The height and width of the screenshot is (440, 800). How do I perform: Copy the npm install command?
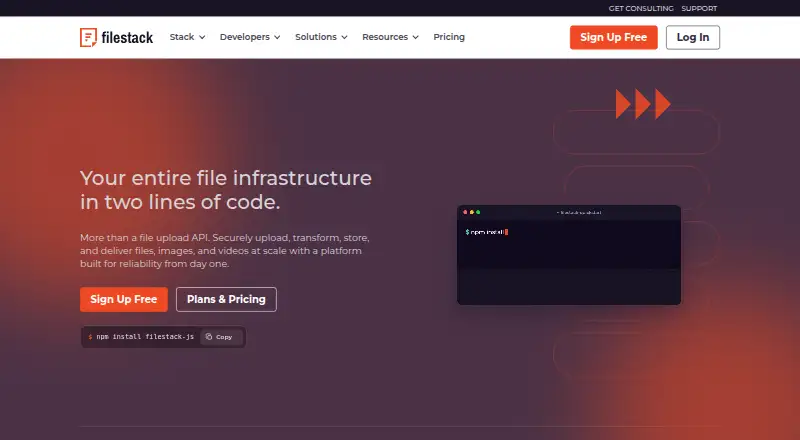coord(220,337)
